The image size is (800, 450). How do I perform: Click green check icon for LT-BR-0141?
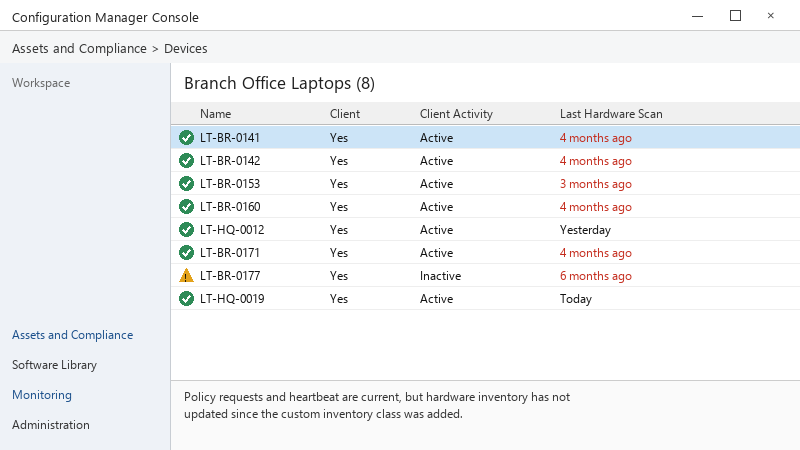pyautogui.click(x=186, y=138)
